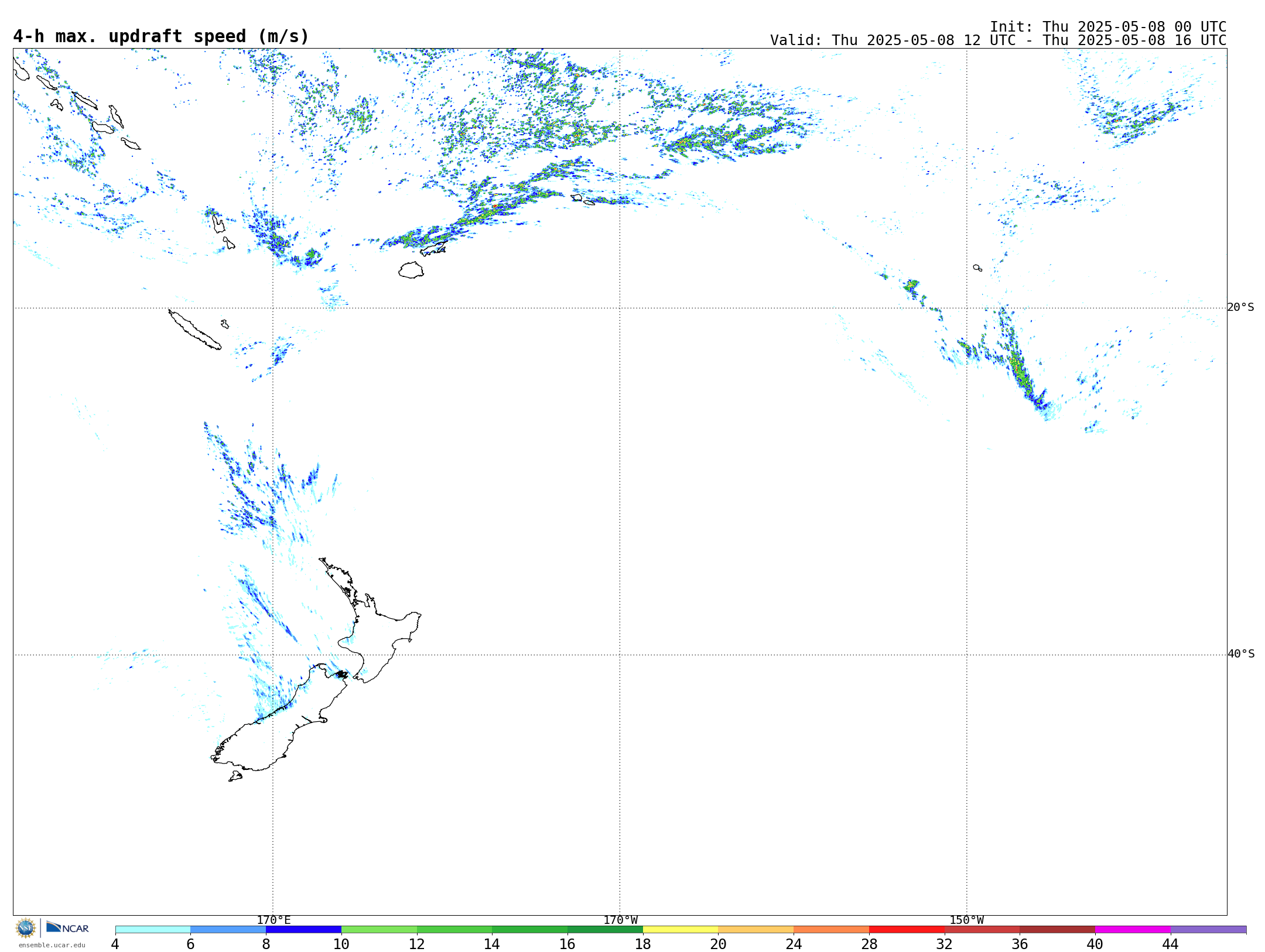Click the 150°W longitude label

tap(966, 920)
